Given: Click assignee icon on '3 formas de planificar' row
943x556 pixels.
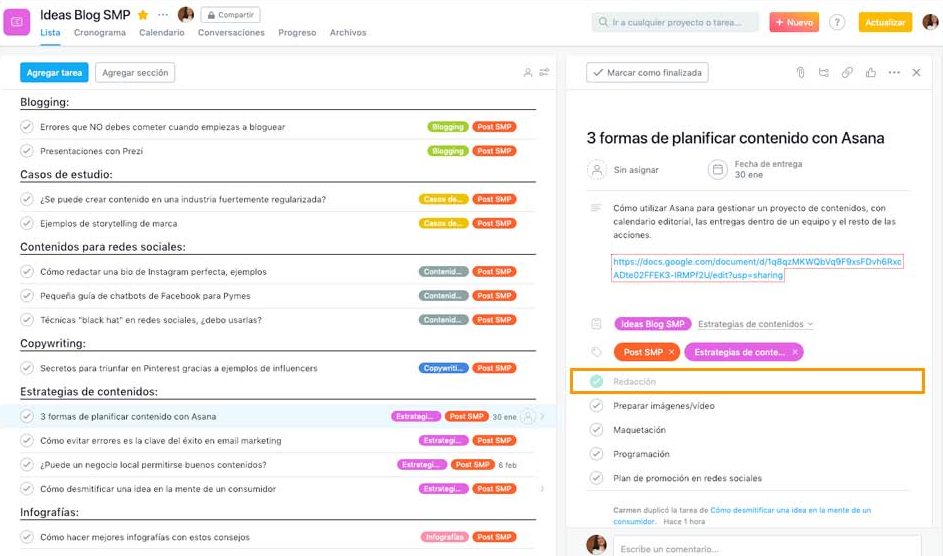Looking at the screenshot, I should coord(527,417).
